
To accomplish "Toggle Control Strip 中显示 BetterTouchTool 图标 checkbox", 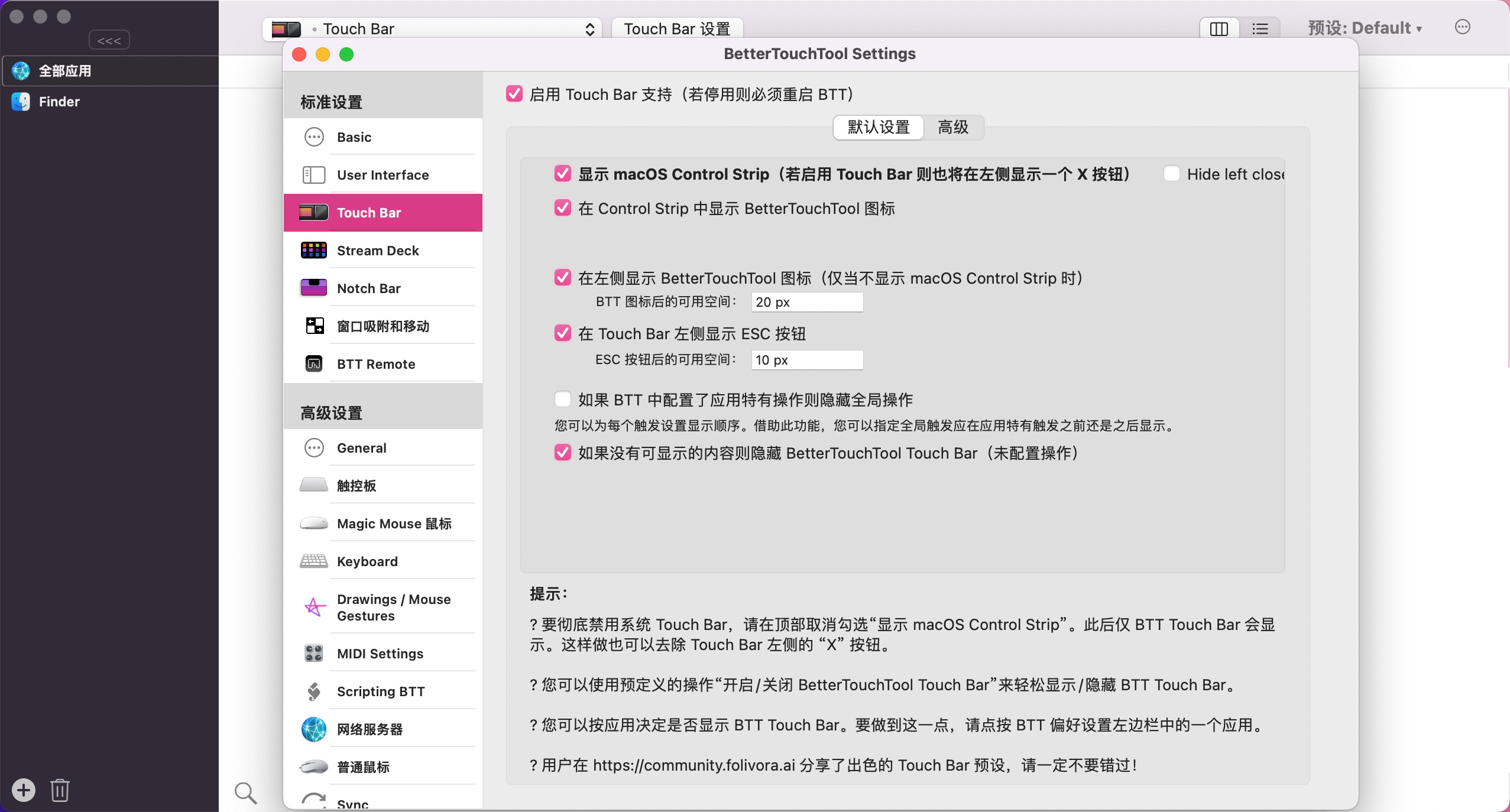I will [x=563, y=208].
